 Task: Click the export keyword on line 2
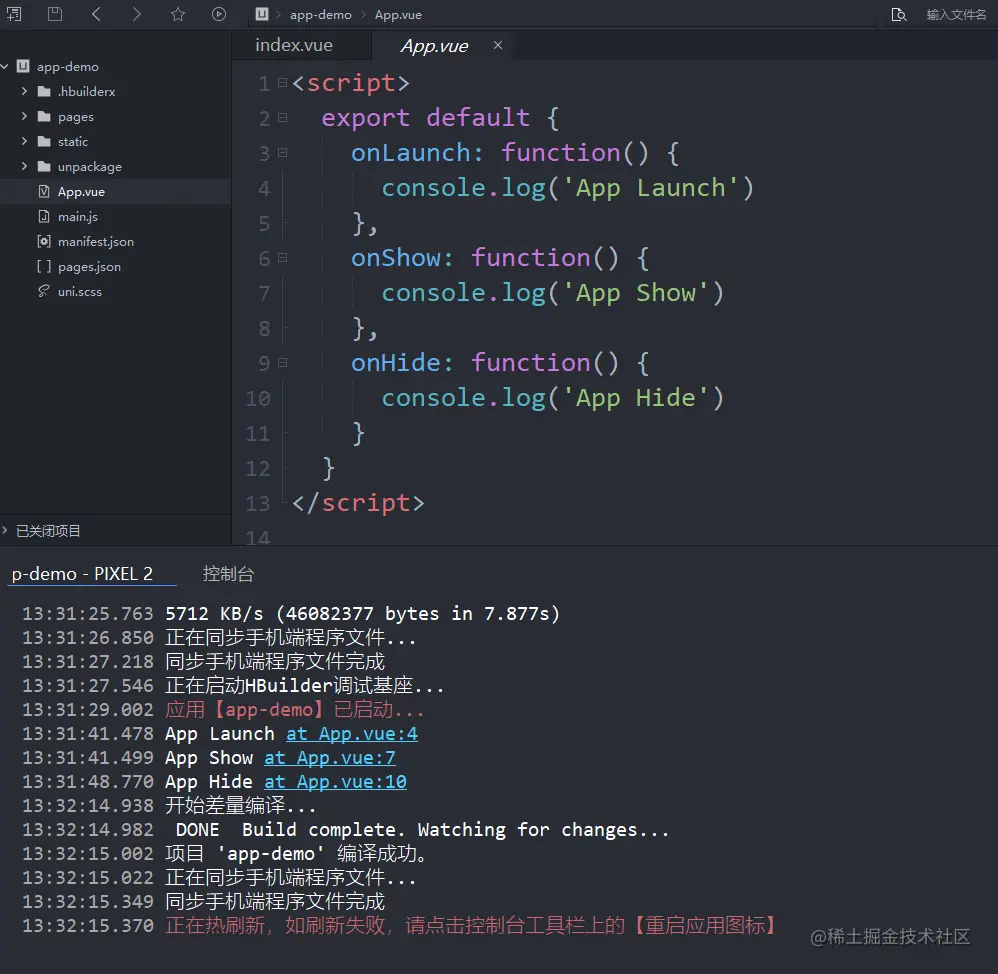[365, 118]
